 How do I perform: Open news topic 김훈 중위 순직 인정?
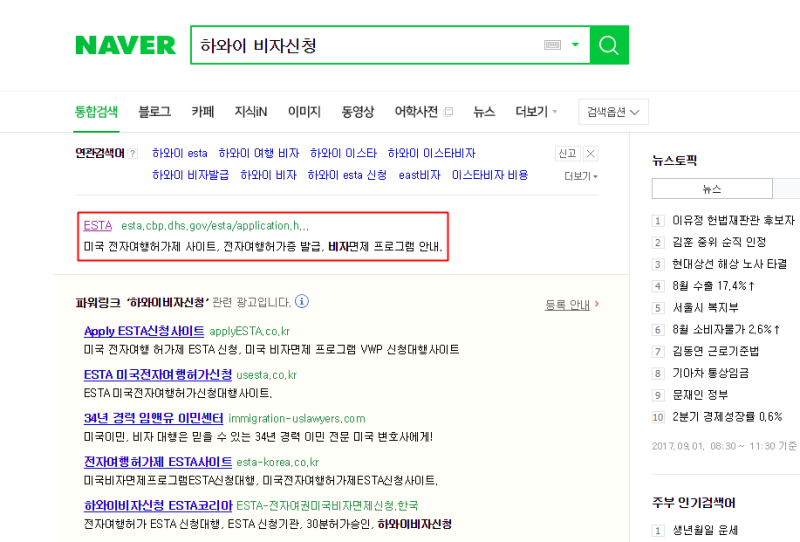click(x=719, y=242)
